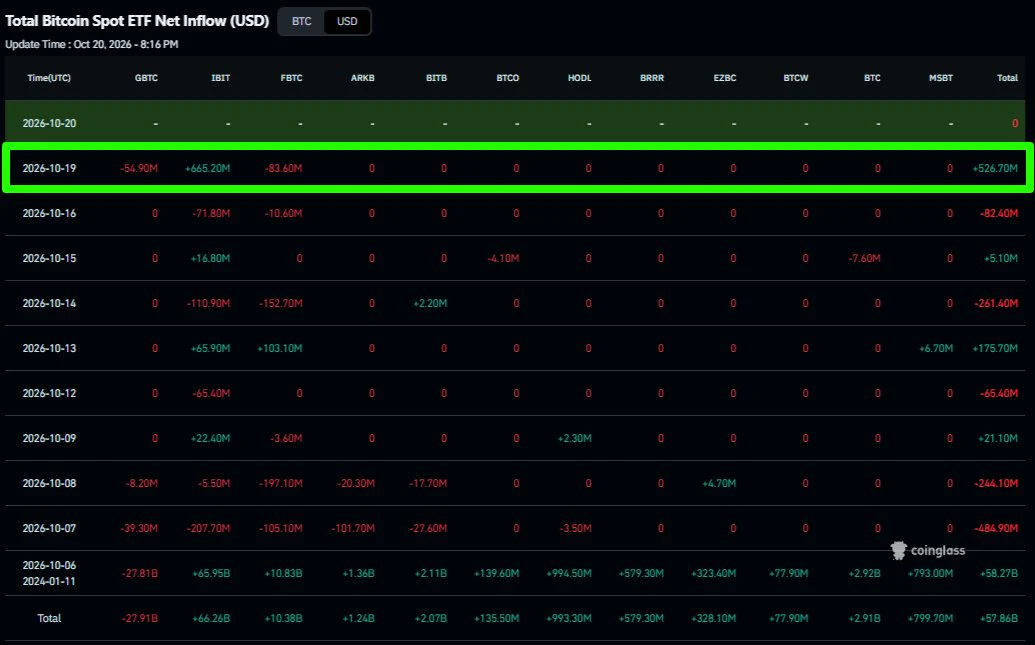
Task: Click the -261.40M total value
Action: pos(996,303)
